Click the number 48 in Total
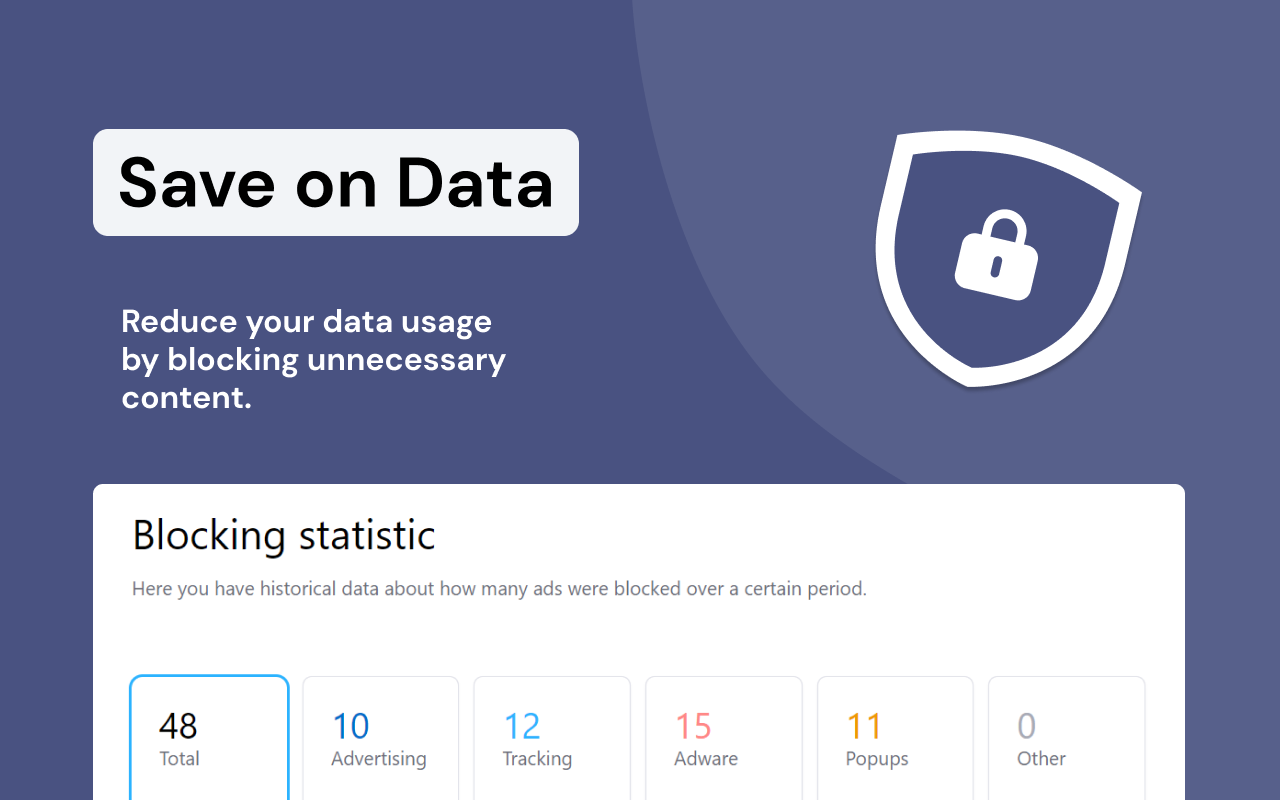The height and width of the screenshot is (800, 1280). point(179,726)
